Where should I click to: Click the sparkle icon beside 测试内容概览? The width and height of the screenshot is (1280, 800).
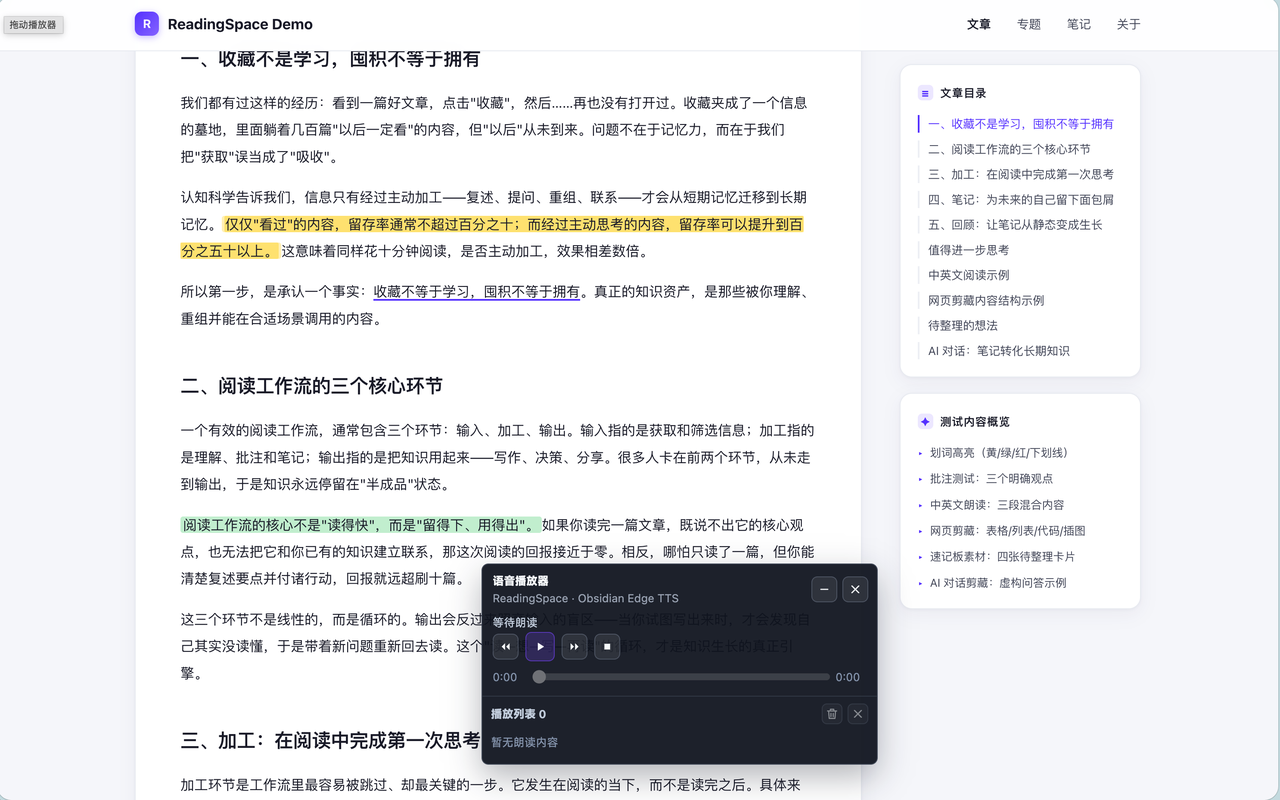point(925,422)
